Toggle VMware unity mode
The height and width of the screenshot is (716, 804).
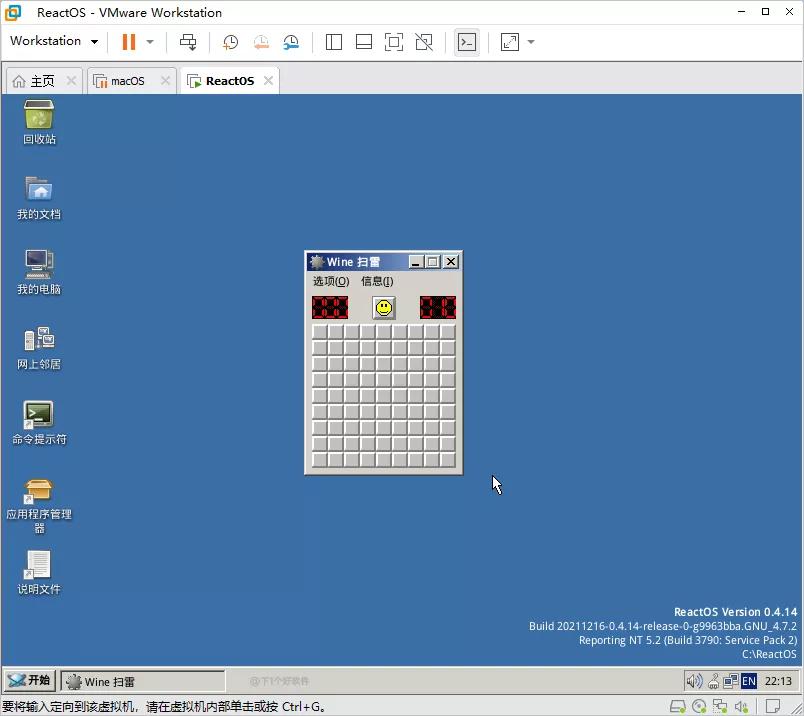tap(424, 42)
